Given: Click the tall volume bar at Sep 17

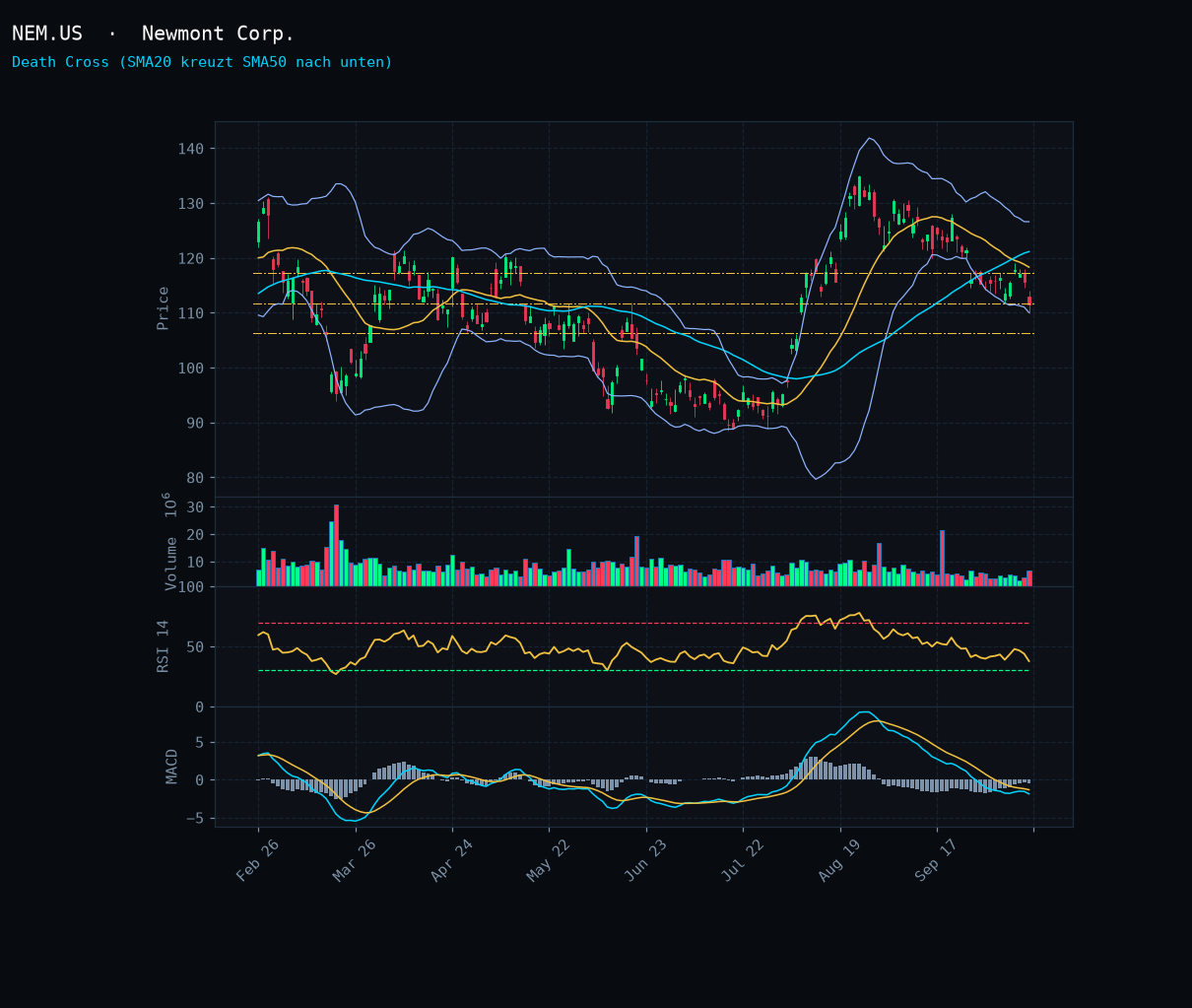Looking at the screenshot, I should [942, 559].
